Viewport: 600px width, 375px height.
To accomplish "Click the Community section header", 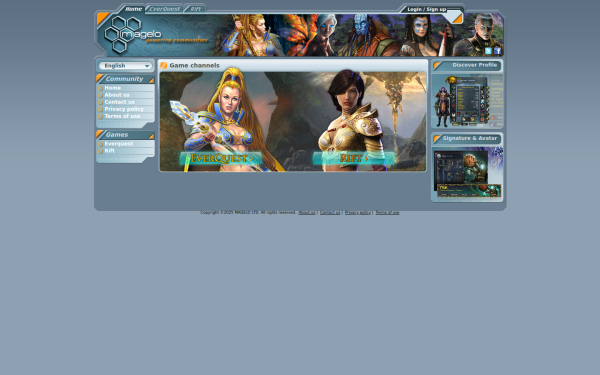I will click(x=125, y=79).
